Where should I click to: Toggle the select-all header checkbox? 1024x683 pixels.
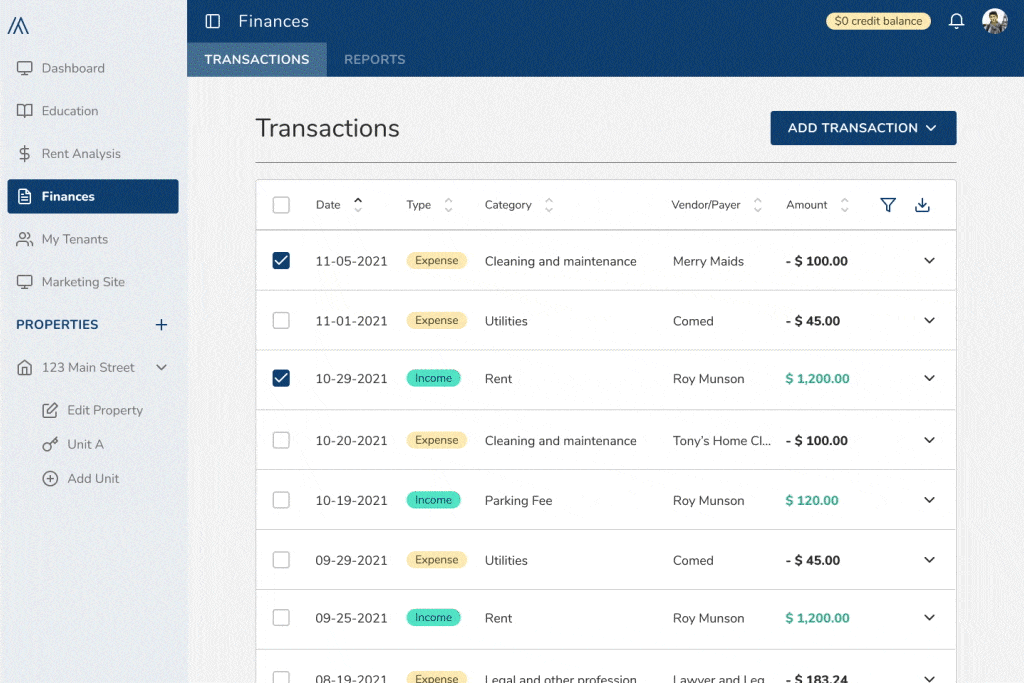pos(281,205)
